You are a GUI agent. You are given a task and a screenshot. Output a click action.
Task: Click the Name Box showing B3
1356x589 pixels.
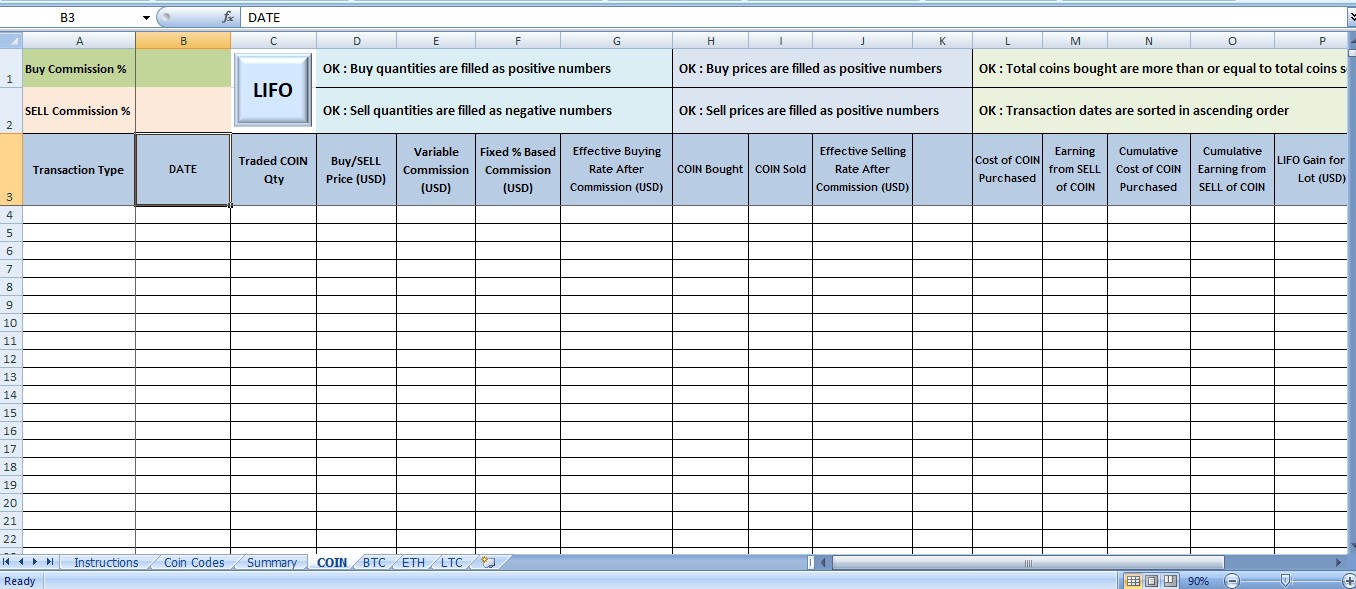pyautogui.click(x=68, y=17)
